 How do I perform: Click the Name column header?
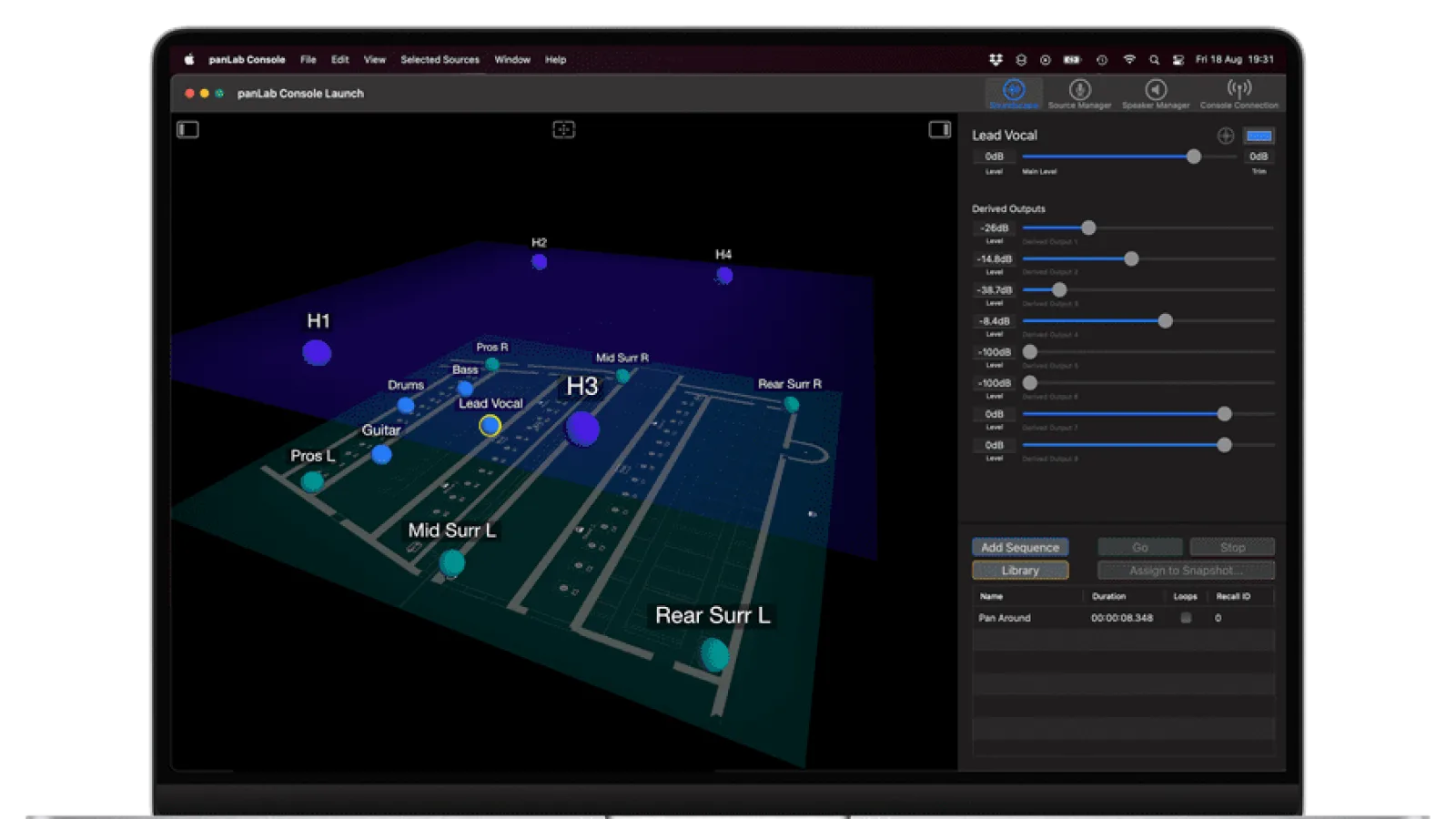[1028, 597]
